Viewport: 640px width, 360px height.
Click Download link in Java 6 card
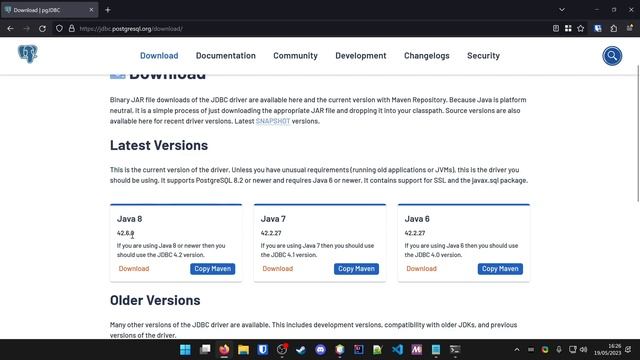[x=421, y=269]
